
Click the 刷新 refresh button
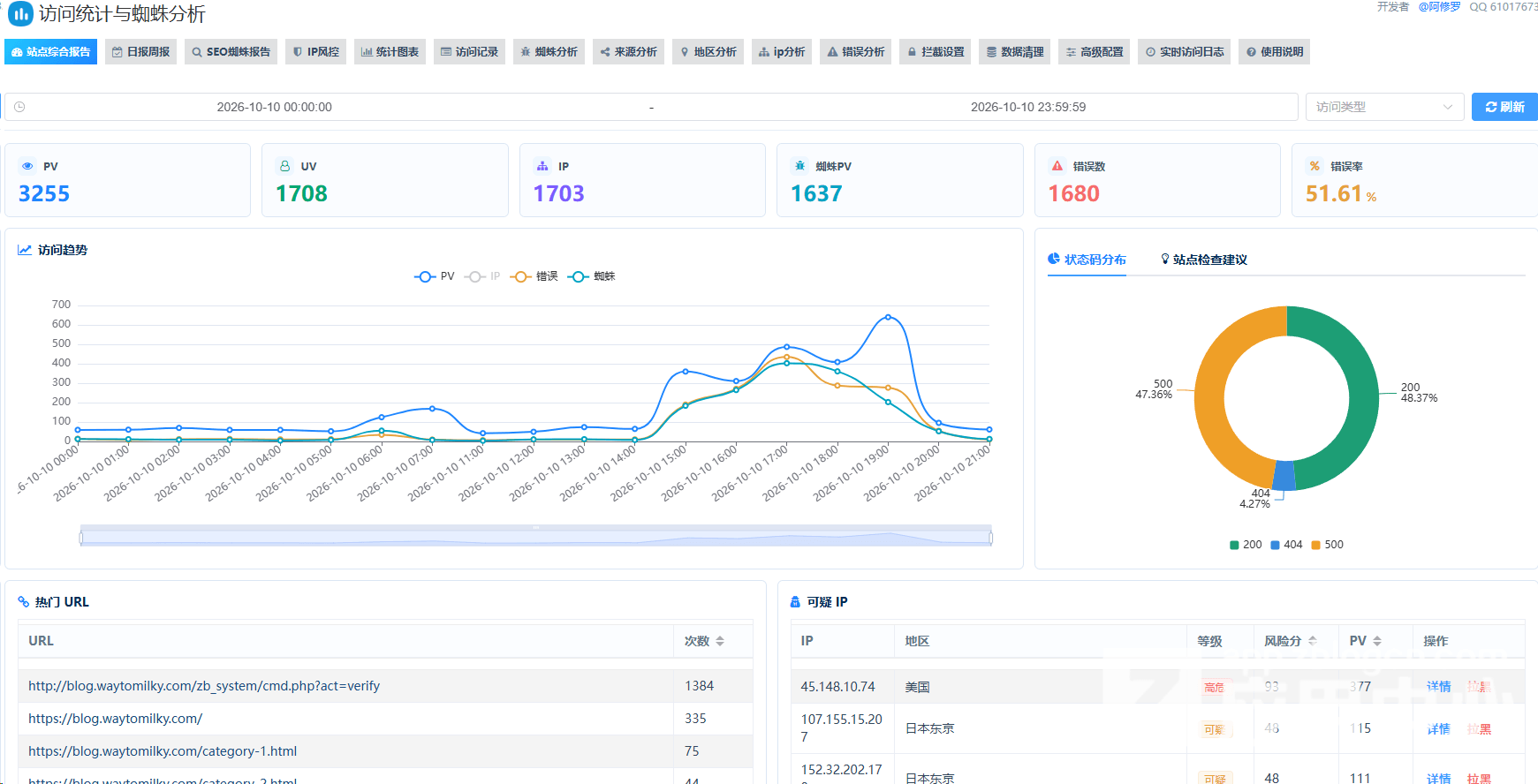click(1504, 107)
